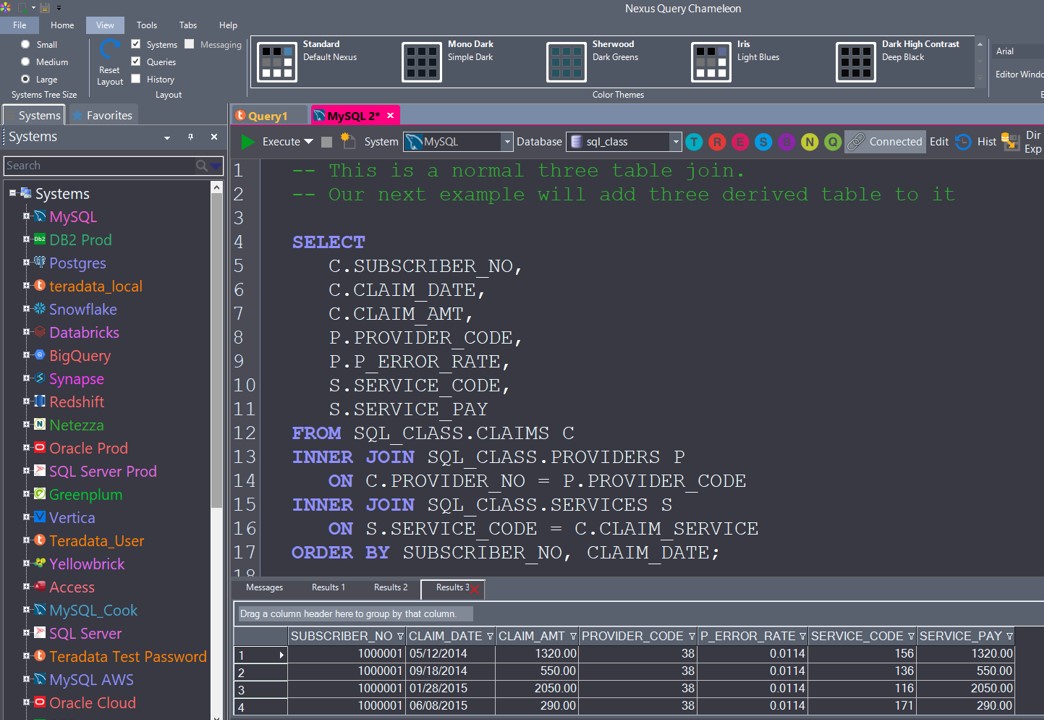Image resolution: width=1044 pixels, height=720 pixels.
Task: Click the Edit button in query toolbar
Action: 938,142
